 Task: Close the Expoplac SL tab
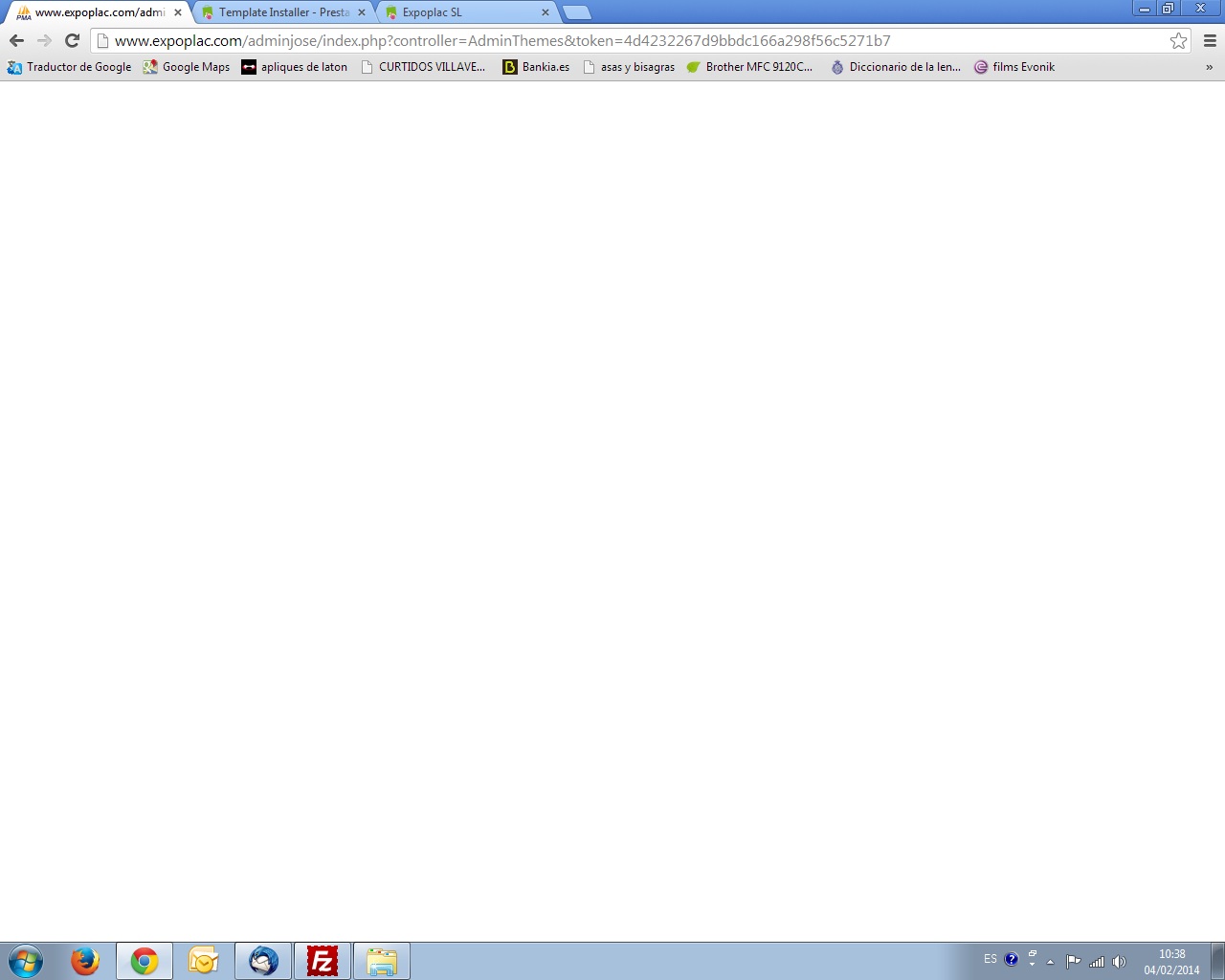[x=546, y=12]
